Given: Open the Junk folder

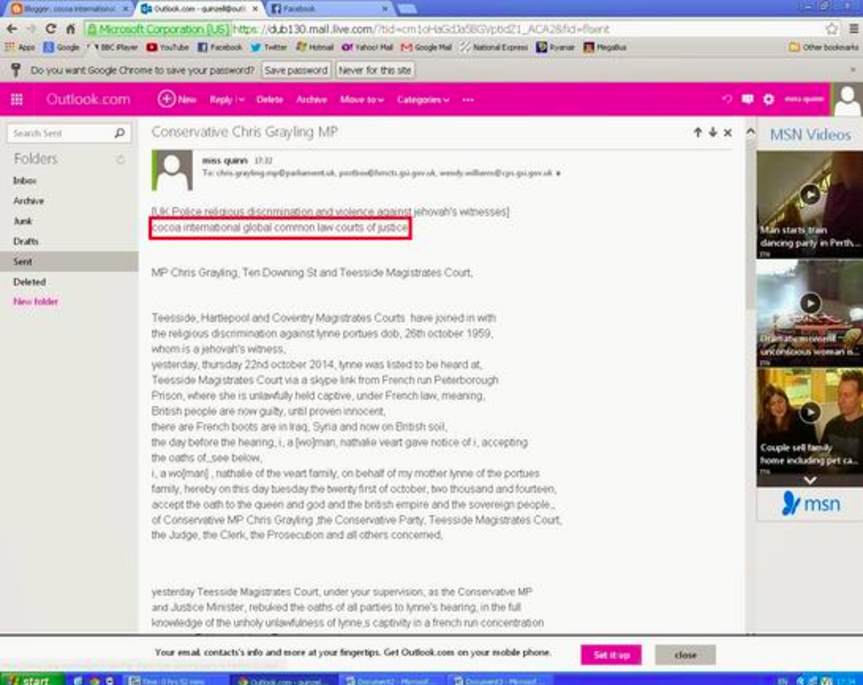Looking at the screenshot, I should 23,221.
